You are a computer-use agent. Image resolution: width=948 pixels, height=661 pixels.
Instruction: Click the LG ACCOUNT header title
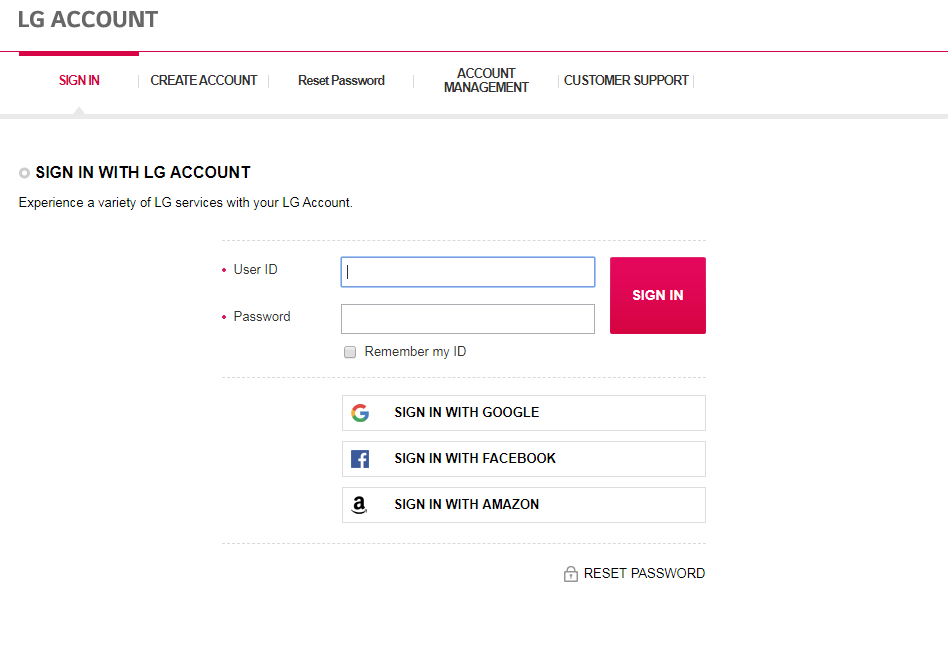[88, 19]
